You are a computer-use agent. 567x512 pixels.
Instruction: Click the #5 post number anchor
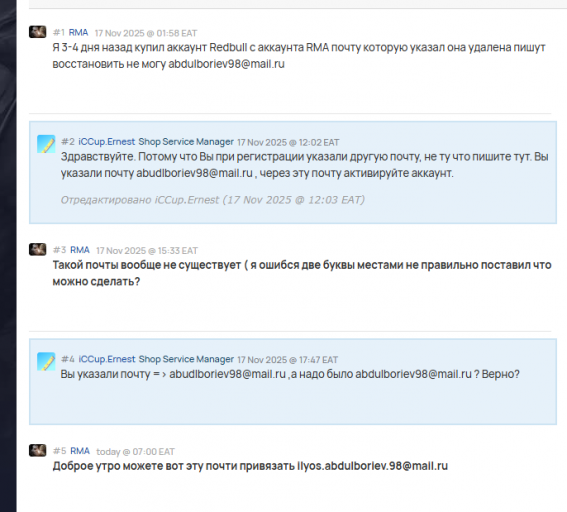coord(60,451)
